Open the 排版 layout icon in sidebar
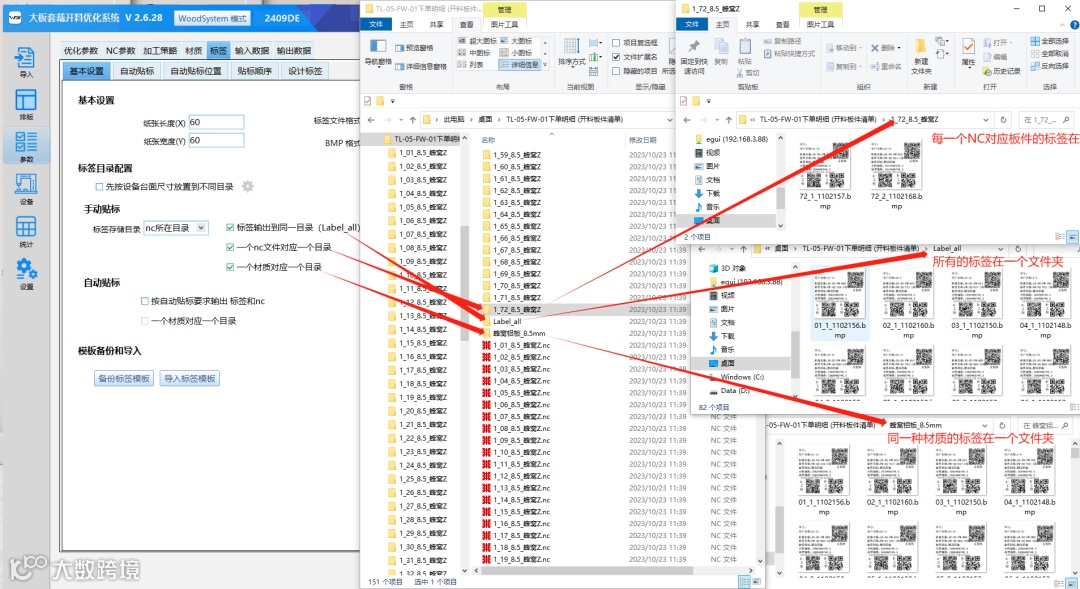 (x=25, y=101)
